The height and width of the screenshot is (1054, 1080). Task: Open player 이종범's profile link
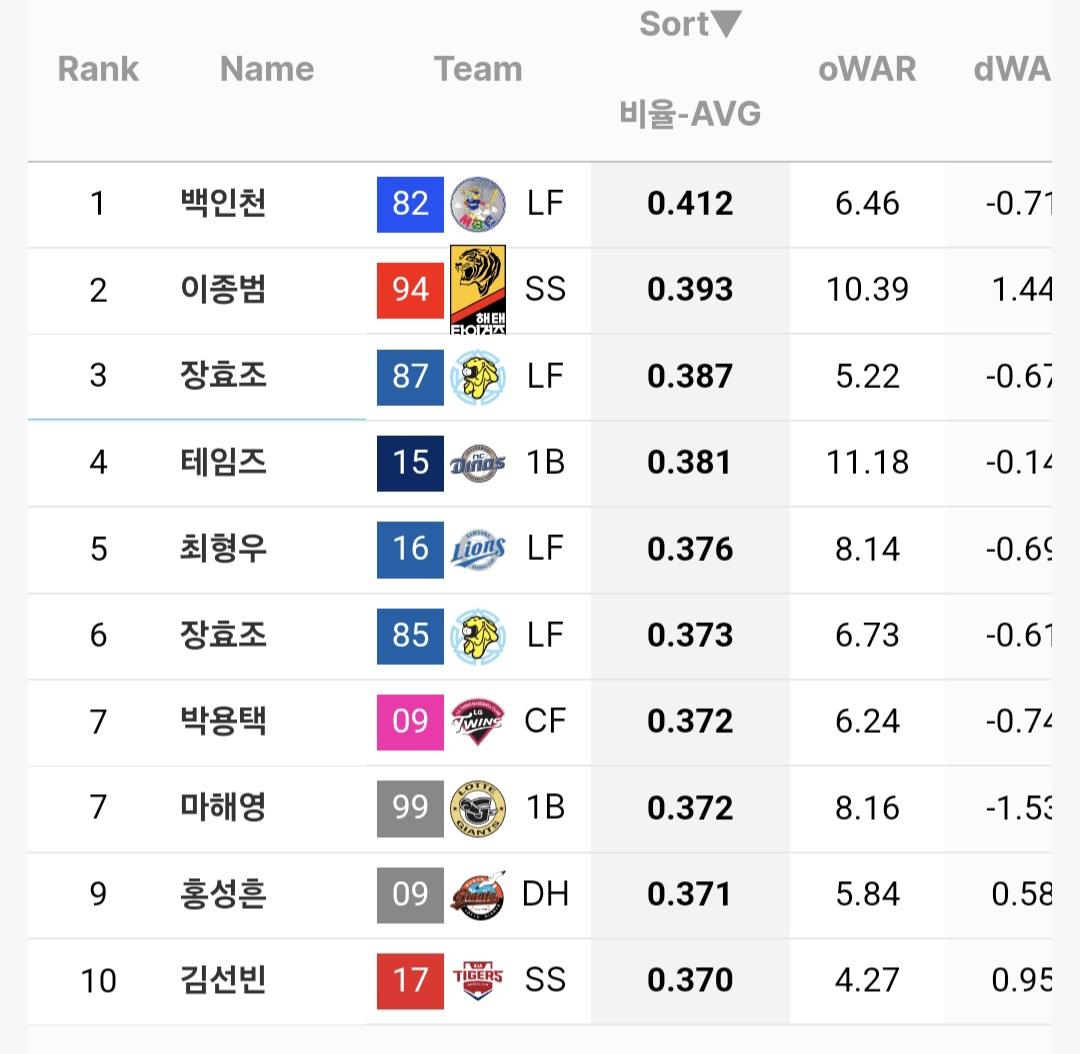(x=223, y=290)
